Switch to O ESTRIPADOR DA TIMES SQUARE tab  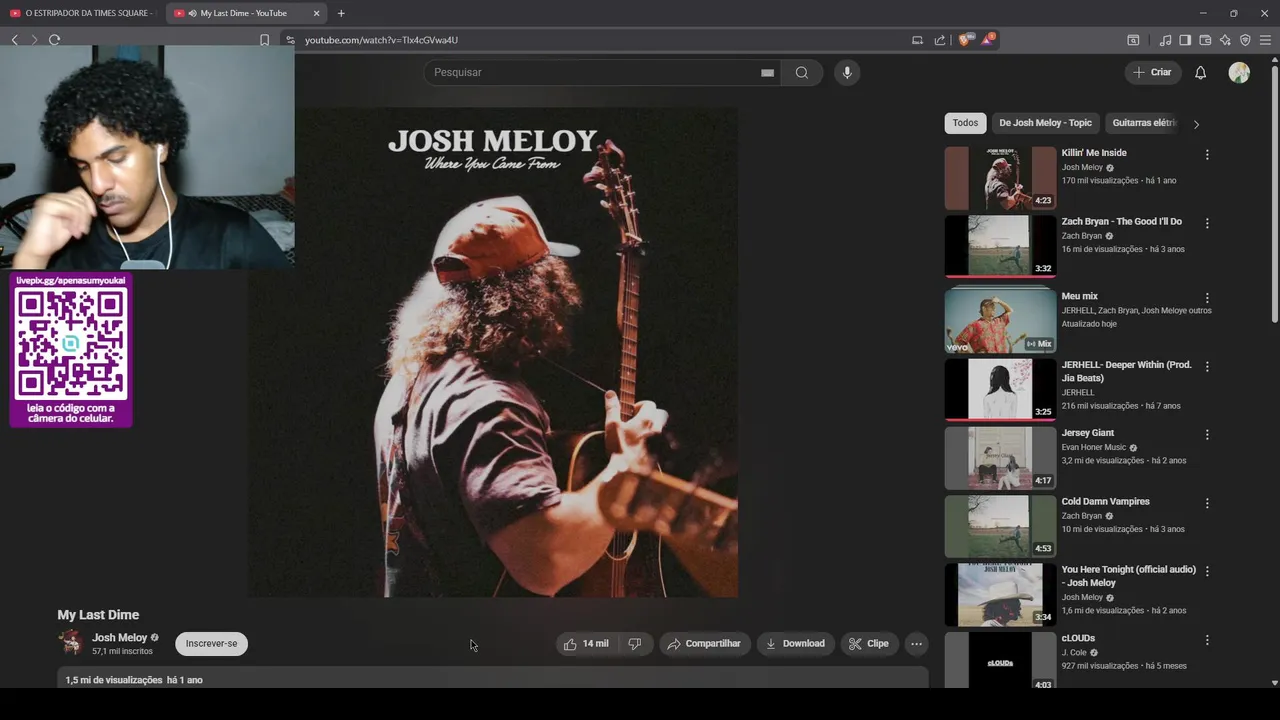pyautogui.click(x=82, y=13)
